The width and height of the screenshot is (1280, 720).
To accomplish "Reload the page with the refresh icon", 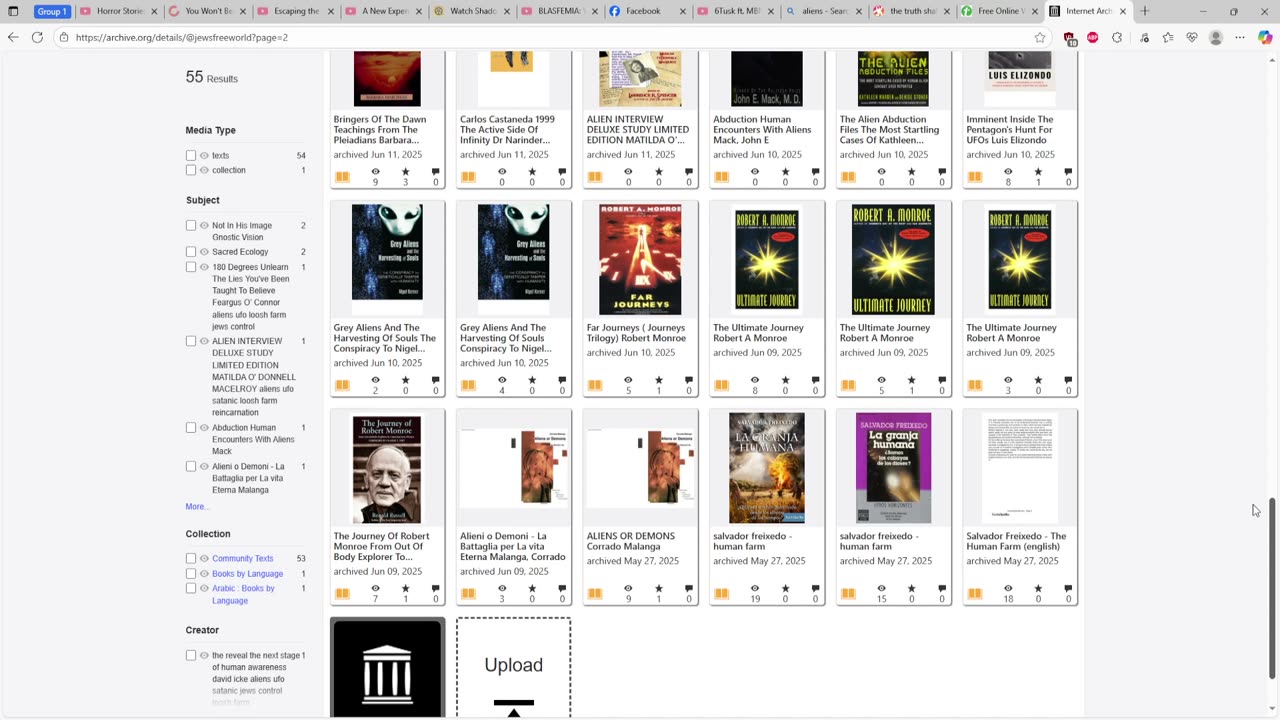I will point(37,37).
